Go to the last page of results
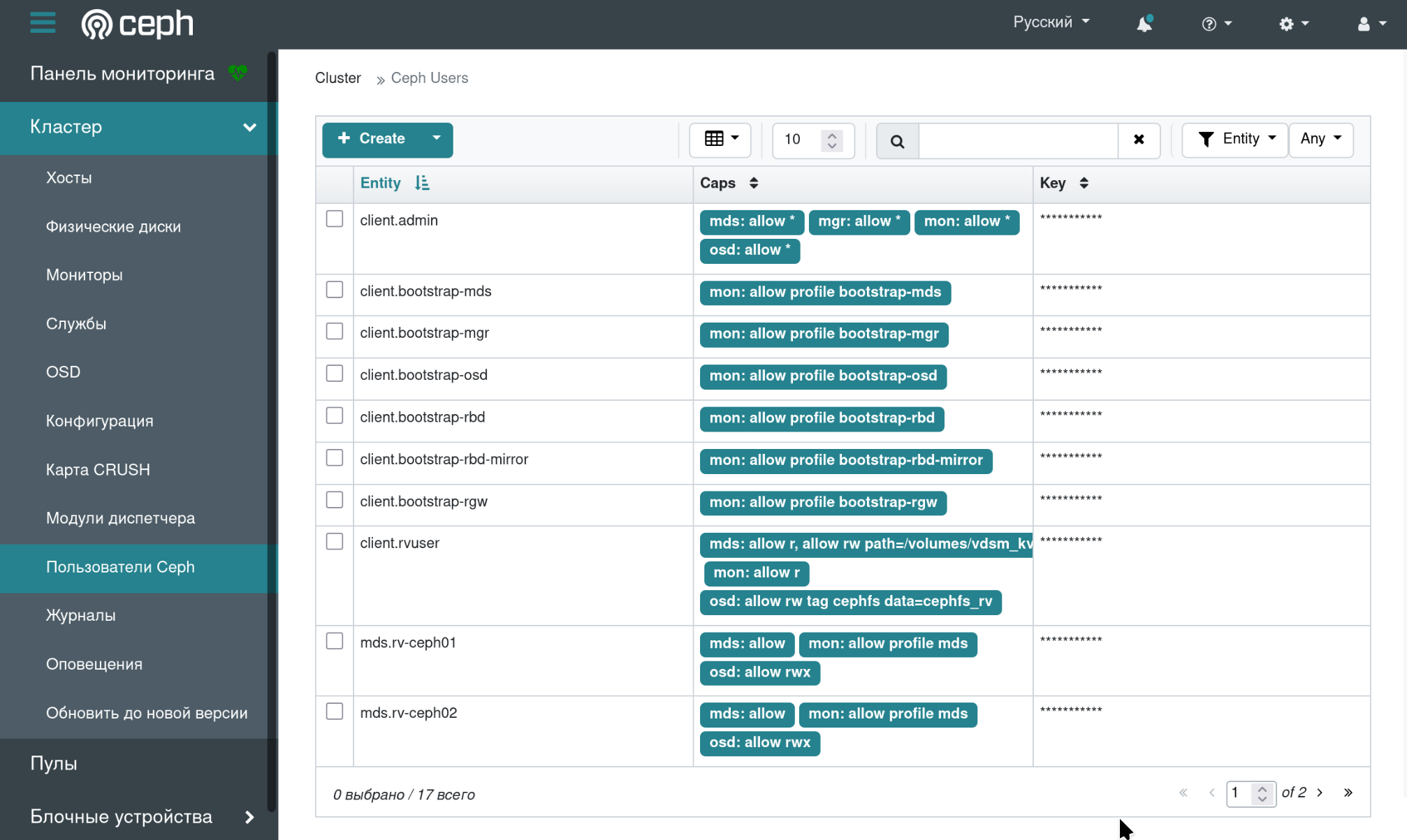This screenshot has height=840, width=1407. pos(1348,793)
